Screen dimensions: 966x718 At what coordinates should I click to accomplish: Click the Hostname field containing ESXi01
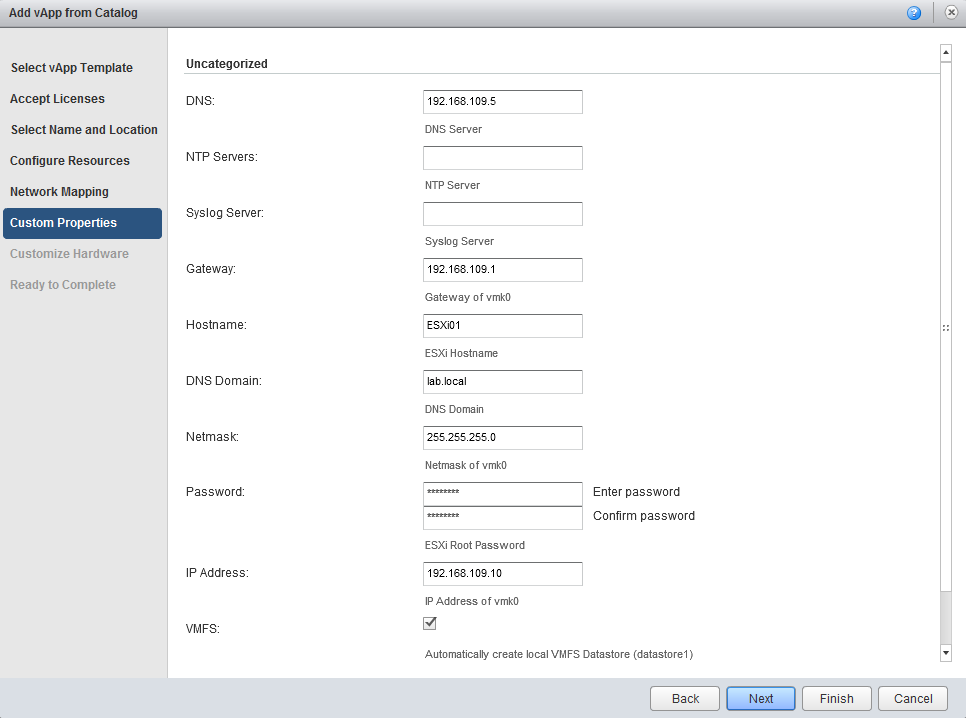[502, 326]
